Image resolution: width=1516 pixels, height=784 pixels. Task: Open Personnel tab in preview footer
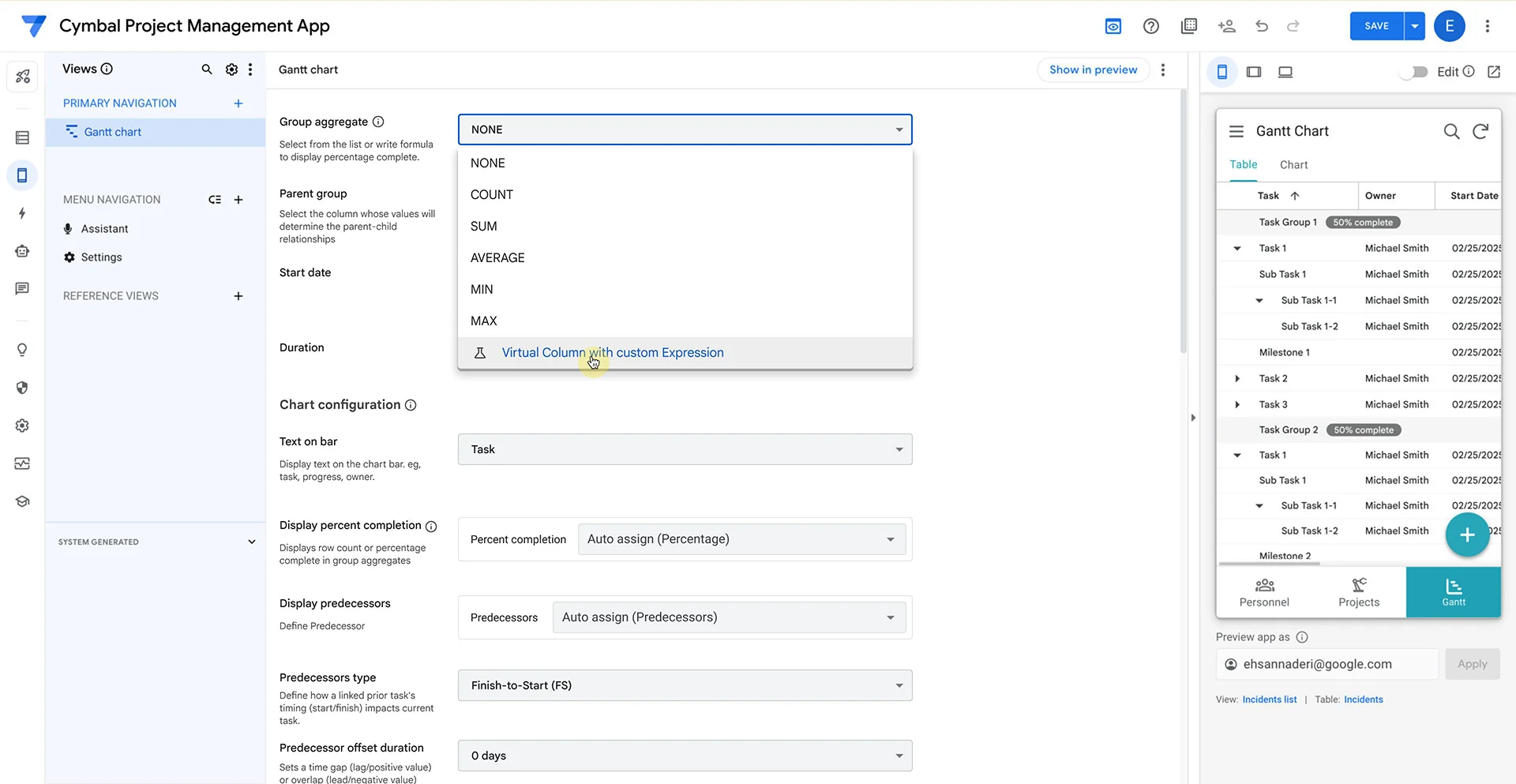click(x=1264, y=592)
